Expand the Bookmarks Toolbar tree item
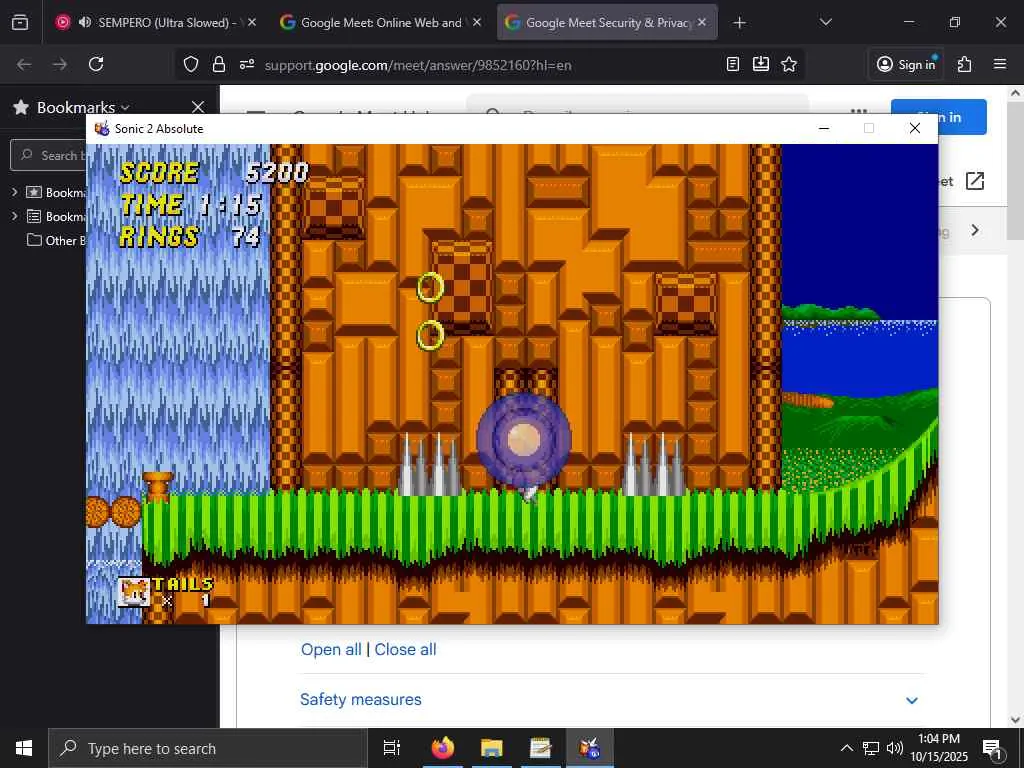The width and height of the screenshot is (1024, 768). (x=14, y=192)
